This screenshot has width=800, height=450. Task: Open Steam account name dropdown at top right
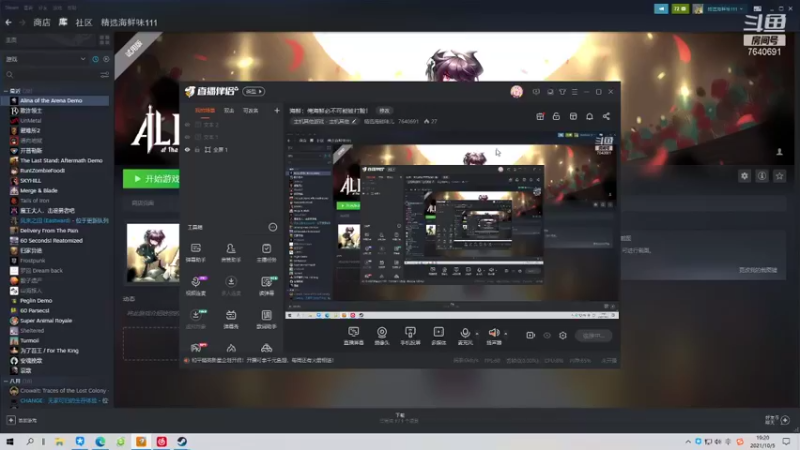pos(724,9)
